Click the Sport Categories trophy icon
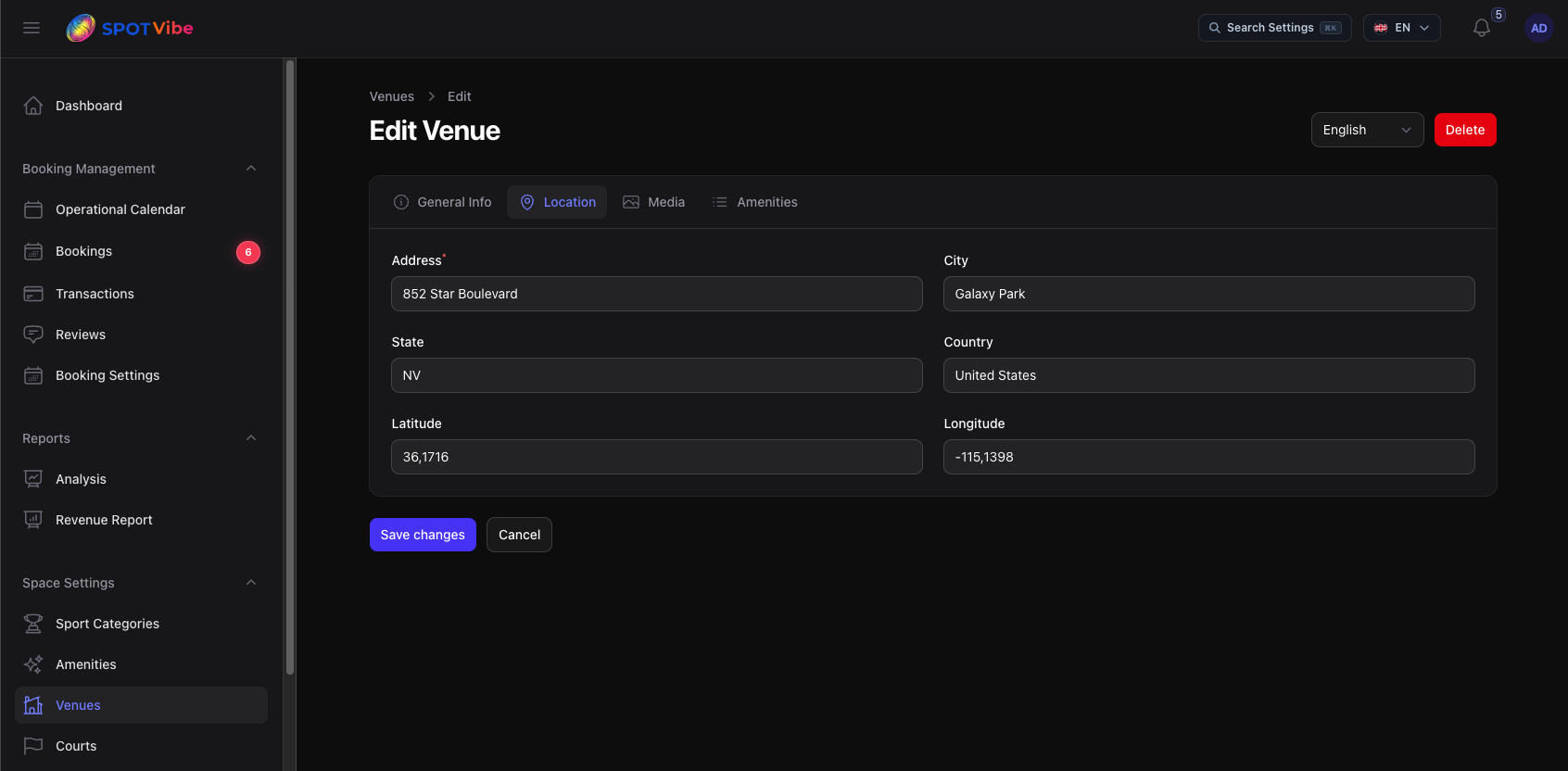The image size is (1568, 771). [x=33, y=624]
